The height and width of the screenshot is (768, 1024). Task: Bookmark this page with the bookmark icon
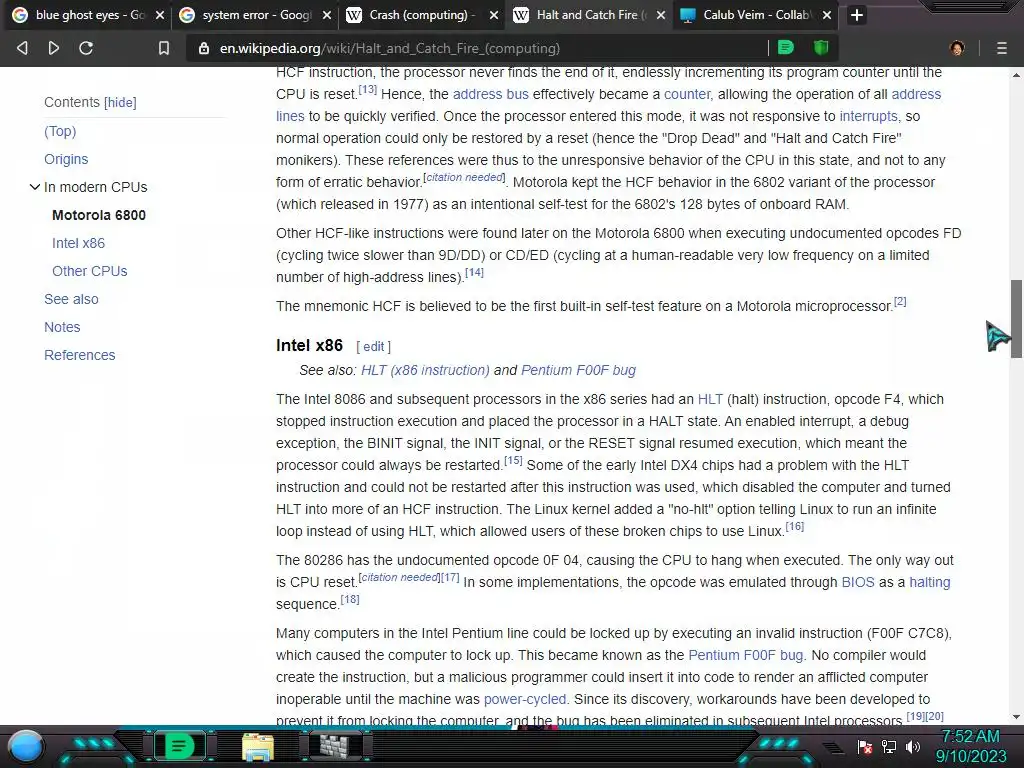point(164,48)
